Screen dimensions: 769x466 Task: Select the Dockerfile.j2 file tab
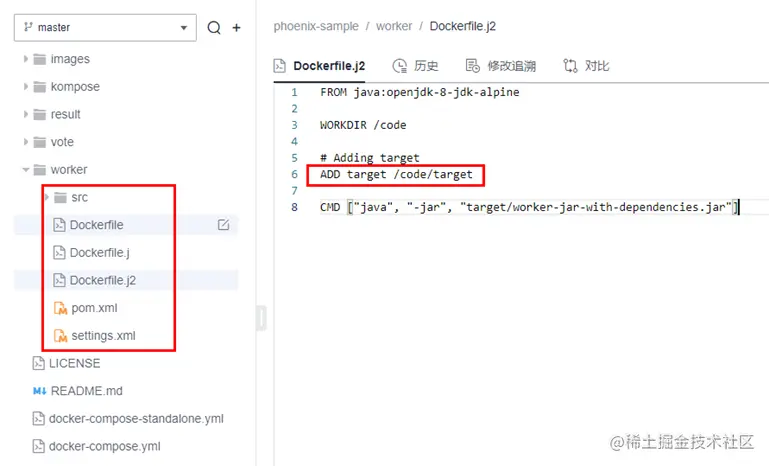tap(319, 66)
